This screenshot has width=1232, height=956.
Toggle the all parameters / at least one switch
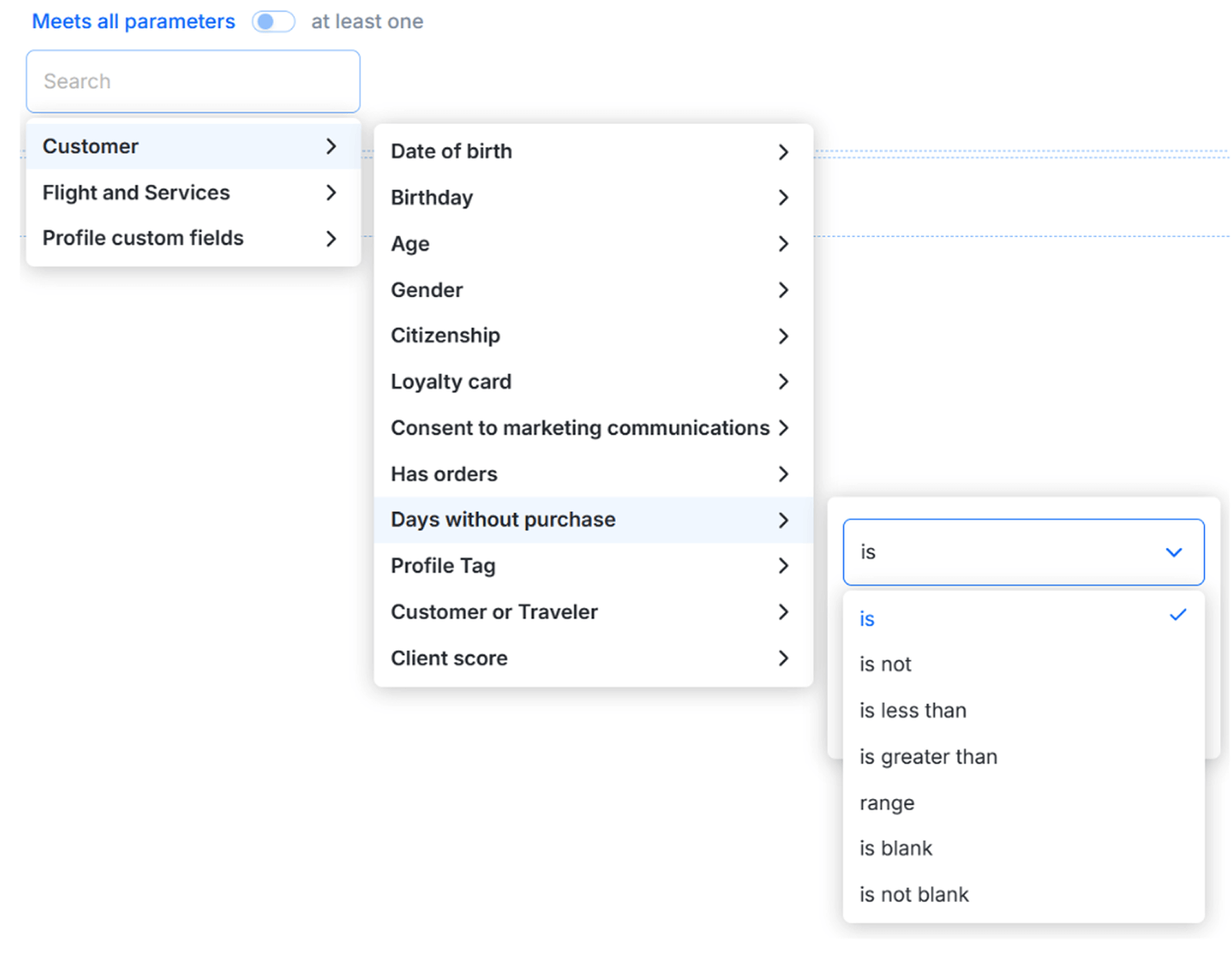tap(273, 22)
